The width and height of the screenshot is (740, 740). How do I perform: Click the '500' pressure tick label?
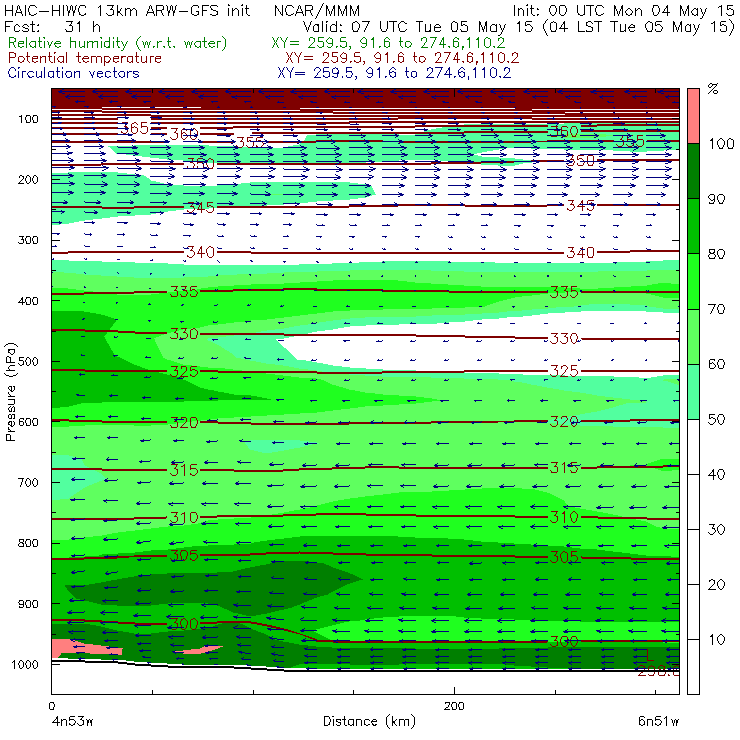point(28,362)
